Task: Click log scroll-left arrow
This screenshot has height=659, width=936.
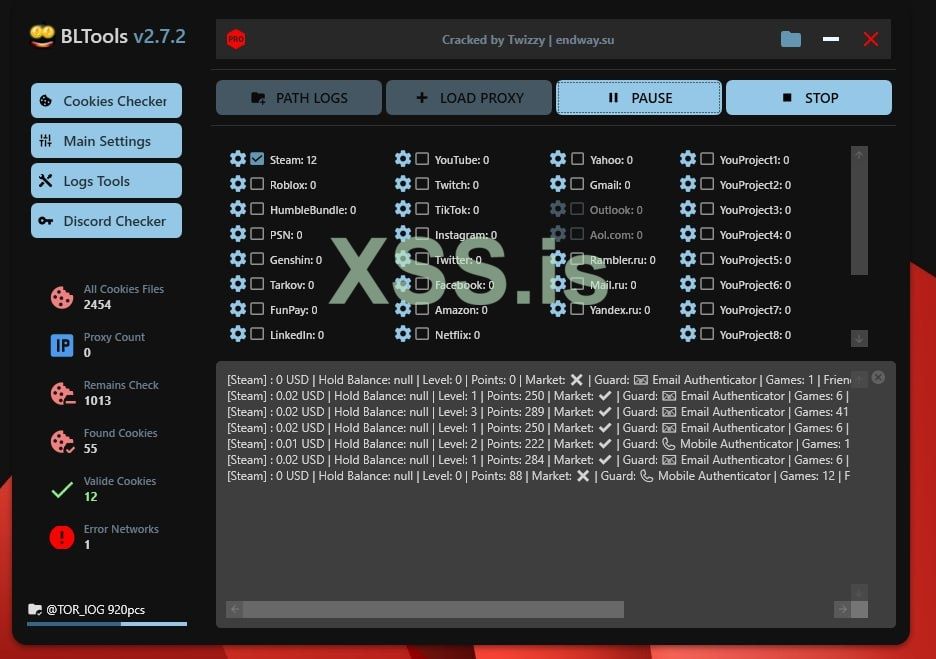Action: tap(235, 609)
